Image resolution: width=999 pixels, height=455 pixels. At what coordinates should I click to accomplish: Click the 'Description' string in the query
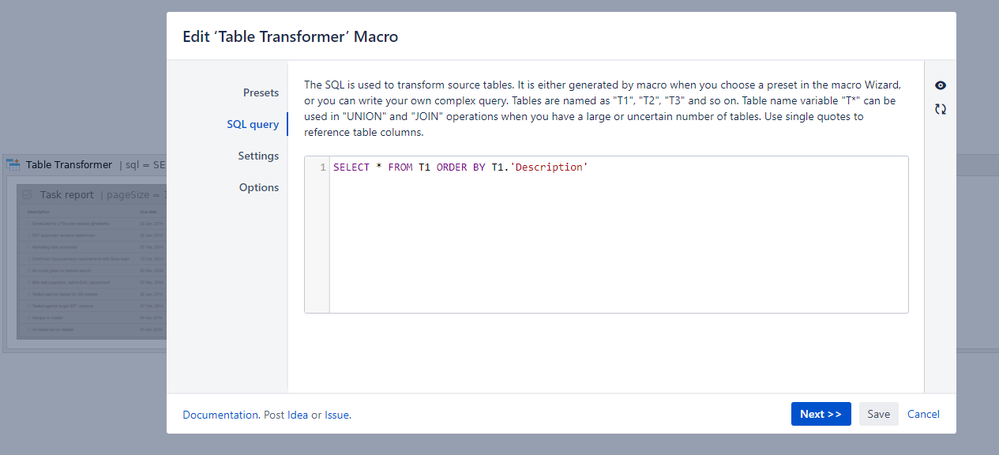[547, 168]
